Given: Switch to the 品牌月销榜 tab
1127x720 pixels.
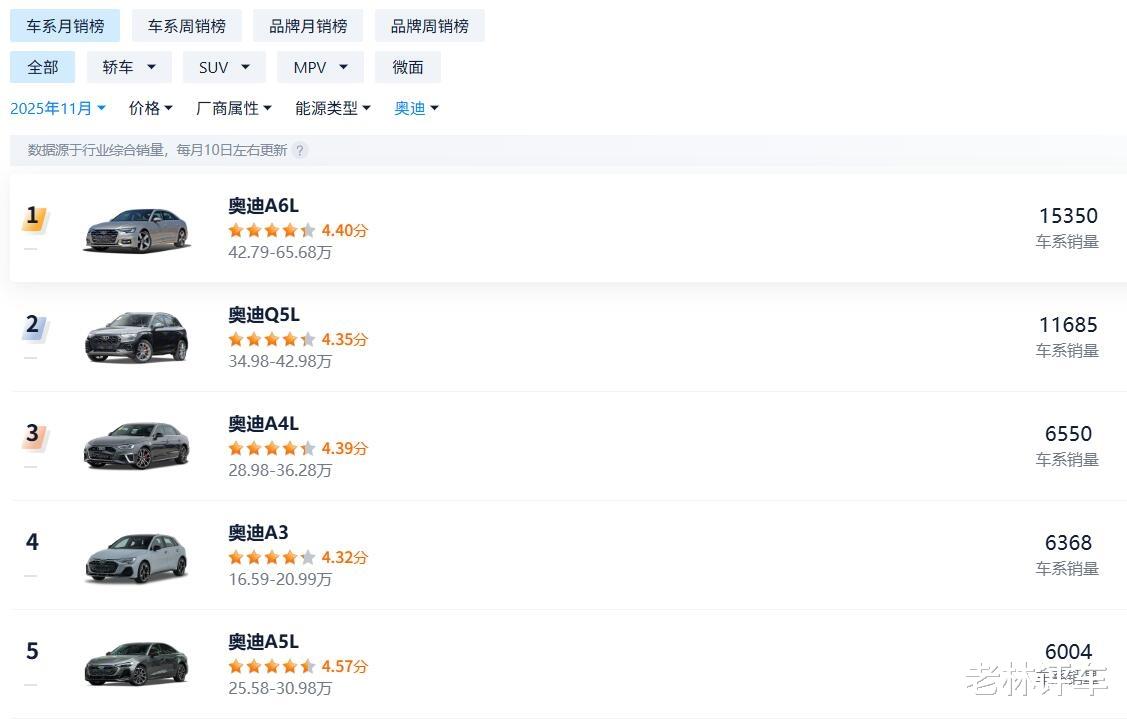Looking at the screenshot, I should [x=308, y=26].
